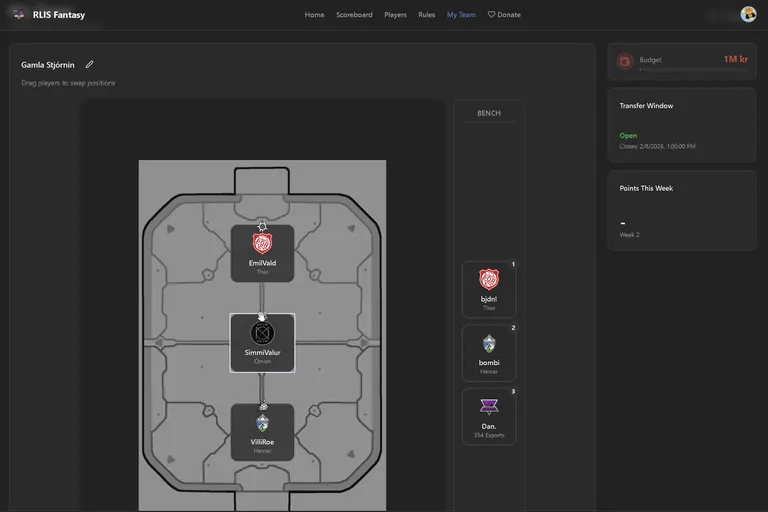Click VilliRoe's Hamar team crest
This screenshot has height=512, width=768.
pos(262,423)
